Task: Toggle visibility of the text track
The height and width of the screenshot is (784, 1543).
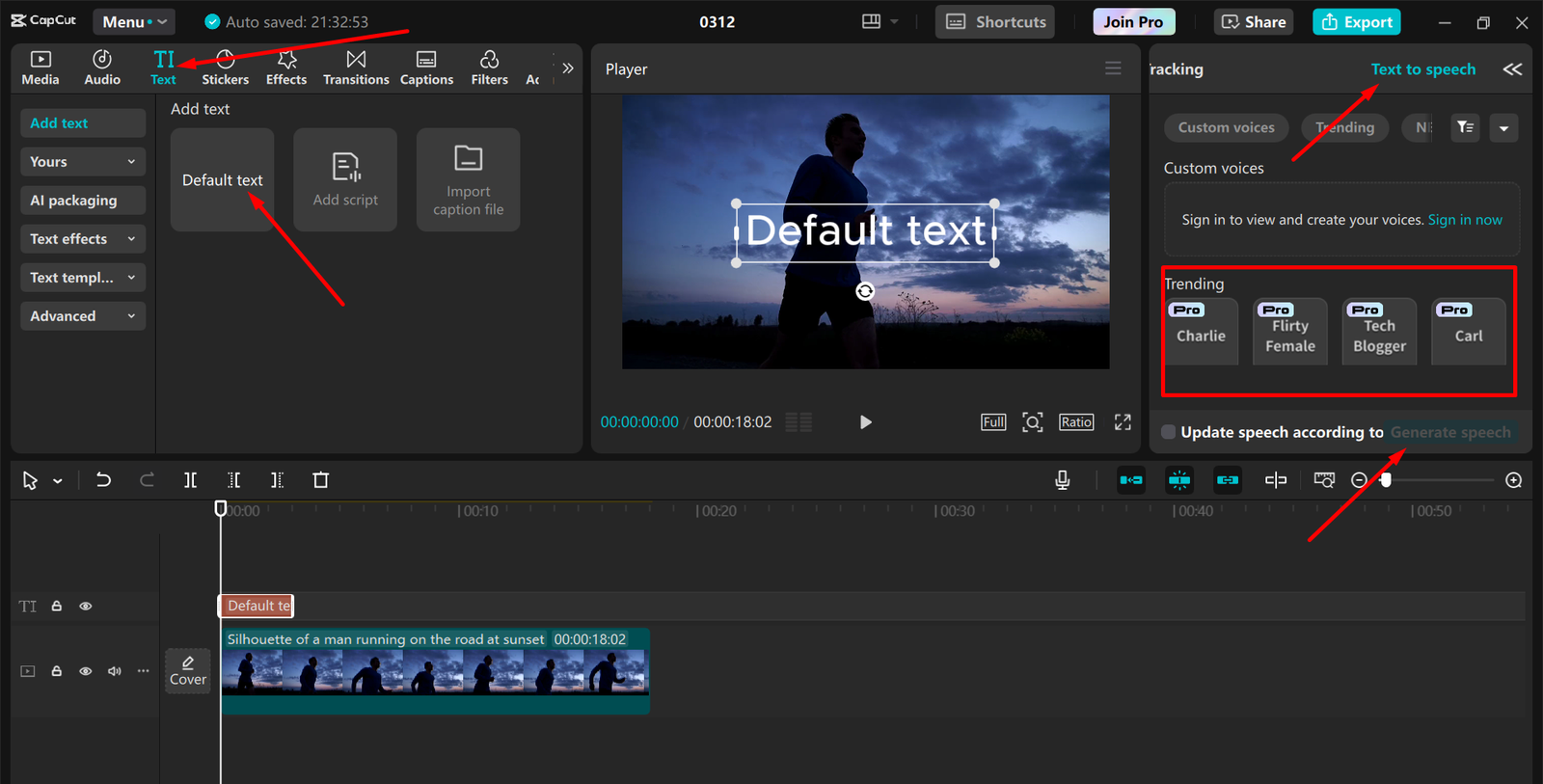Action: [x=86, y=607]
